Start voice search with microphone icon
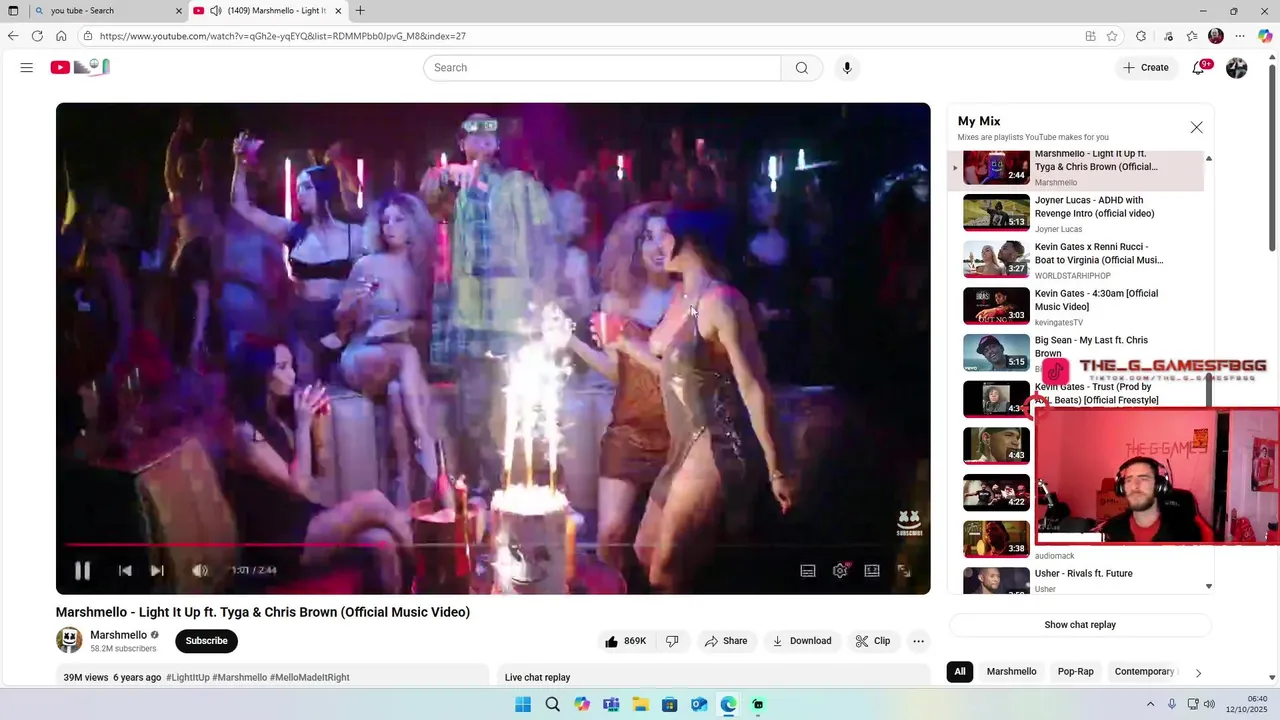Screen dimensions: 1280x720 (x=847, y=67)
